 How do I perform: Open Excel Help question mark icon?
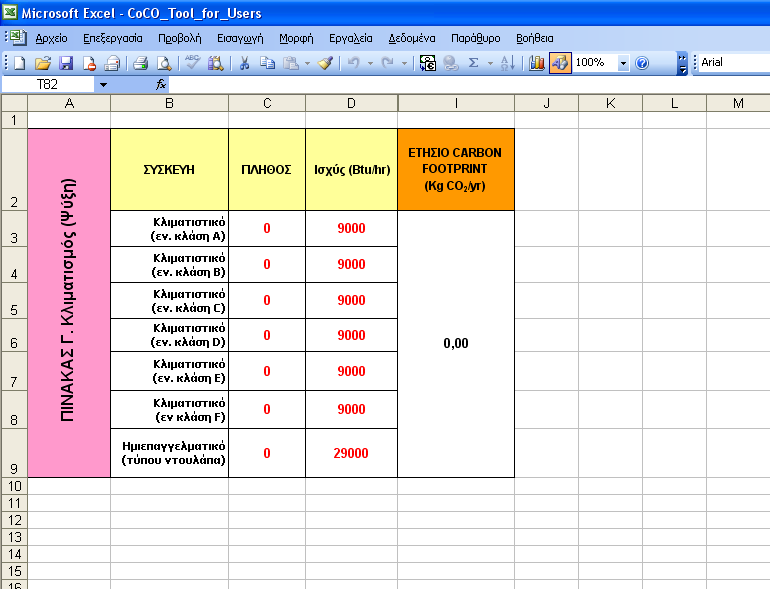pos(642,63)
